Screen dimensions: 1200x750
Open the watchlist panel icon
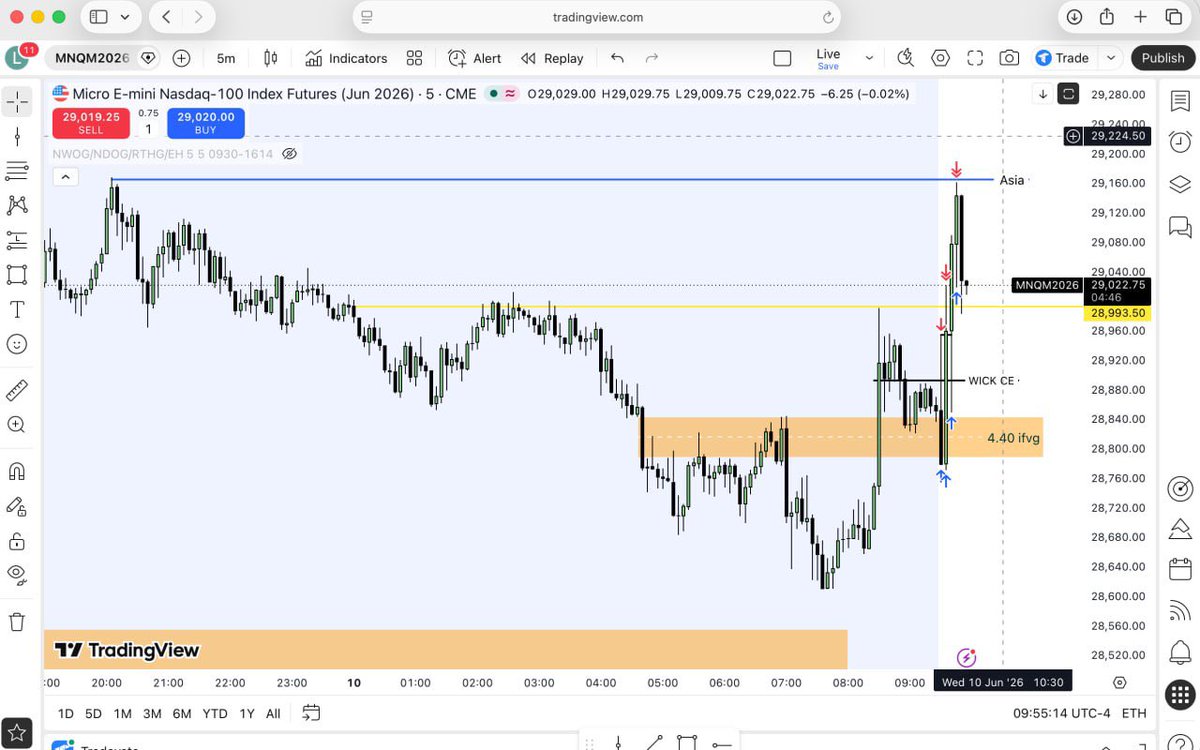click(x=1180, y=101)
